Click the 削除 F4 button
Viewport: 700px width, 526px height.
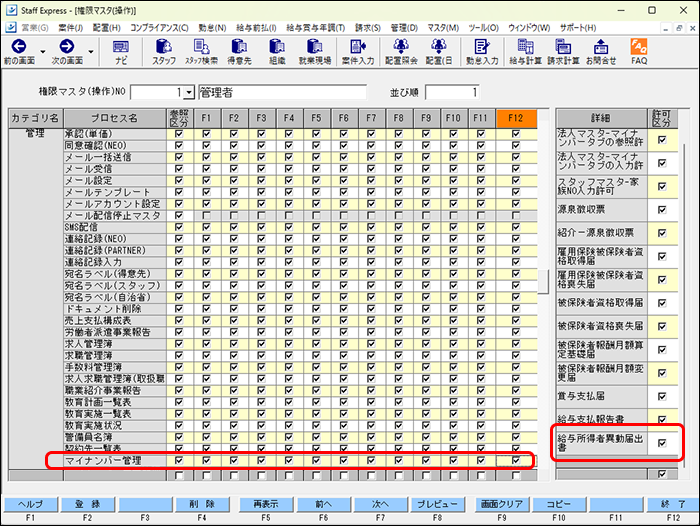pos(202,504)
